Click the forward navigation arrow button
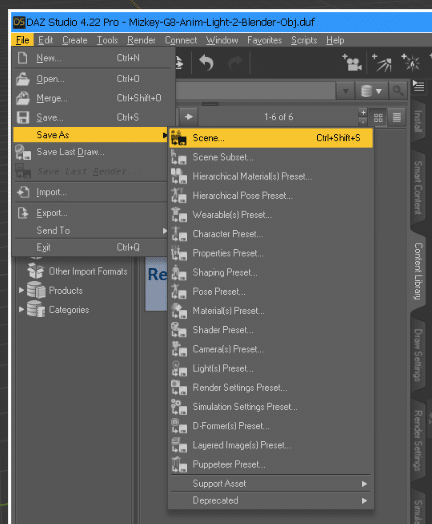Image resolution: width=432 pixels, height=524 pixels. (x=189, y=117)
